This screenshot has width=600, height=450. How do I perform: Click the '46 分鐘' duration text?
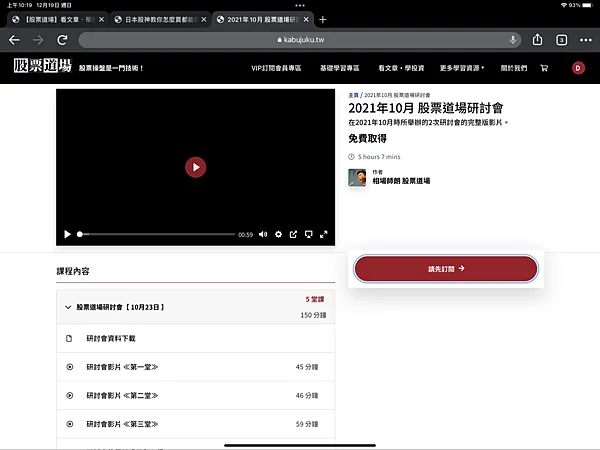click(x=307, y=395)
